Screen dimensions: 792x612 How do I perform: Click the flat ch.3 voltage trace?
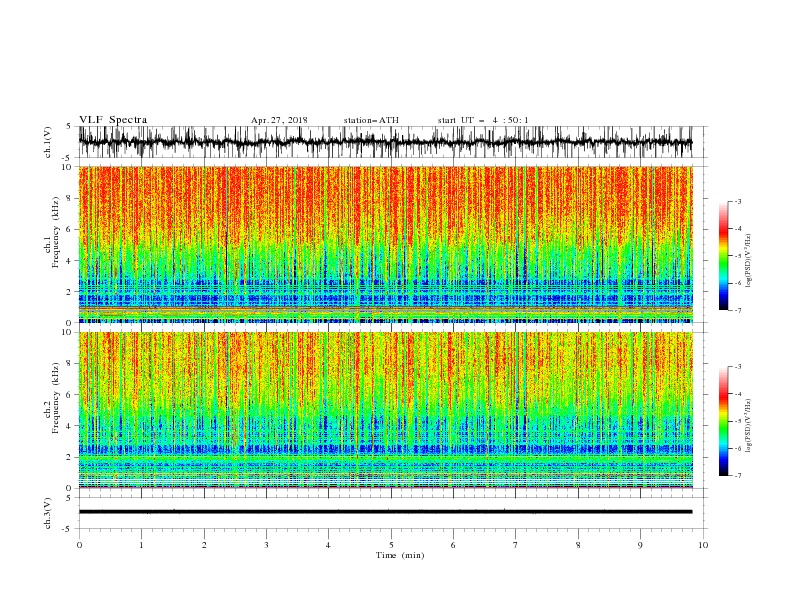tap(385, 512)
